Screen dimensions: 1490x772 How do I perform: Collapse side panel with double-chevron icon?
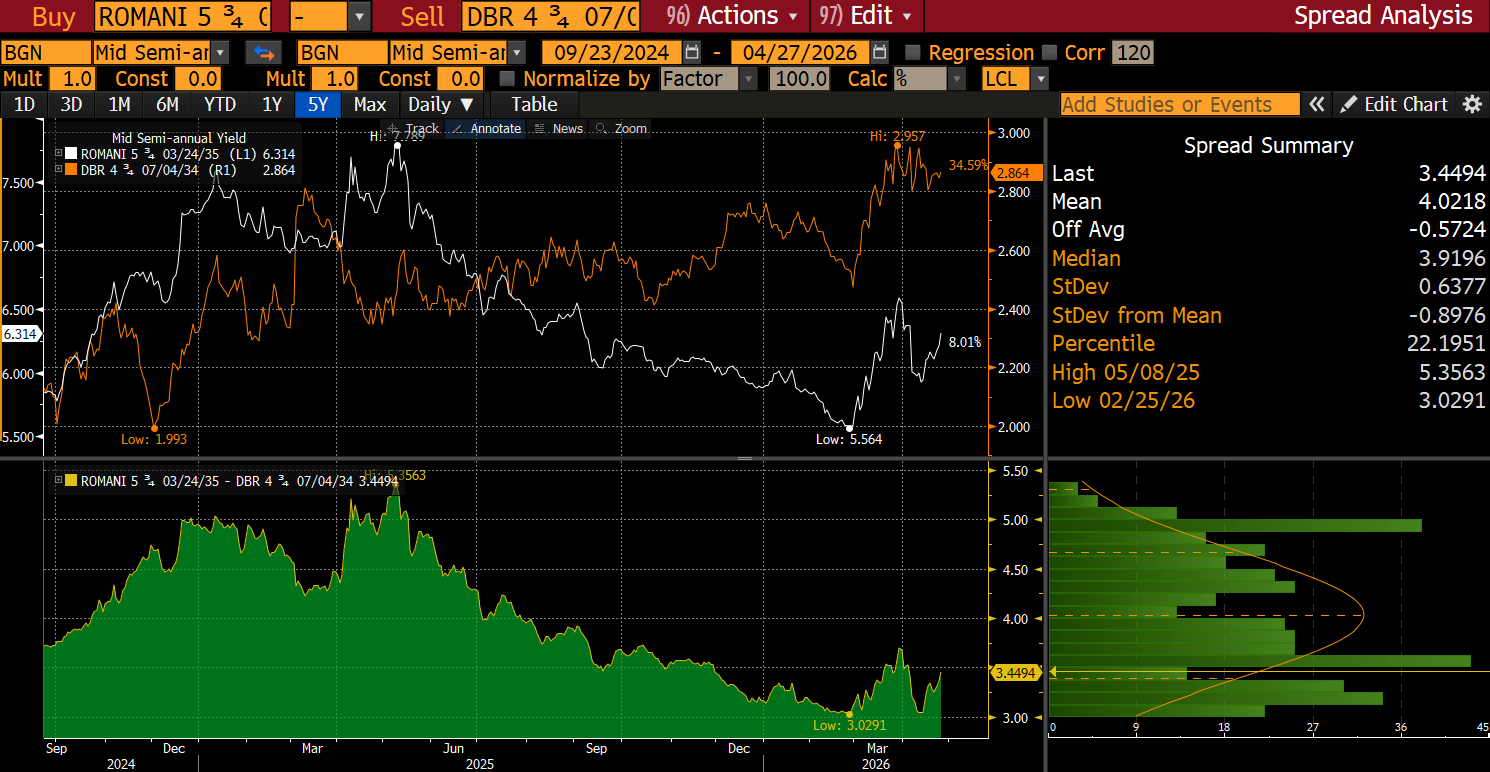click(1318, 105)
